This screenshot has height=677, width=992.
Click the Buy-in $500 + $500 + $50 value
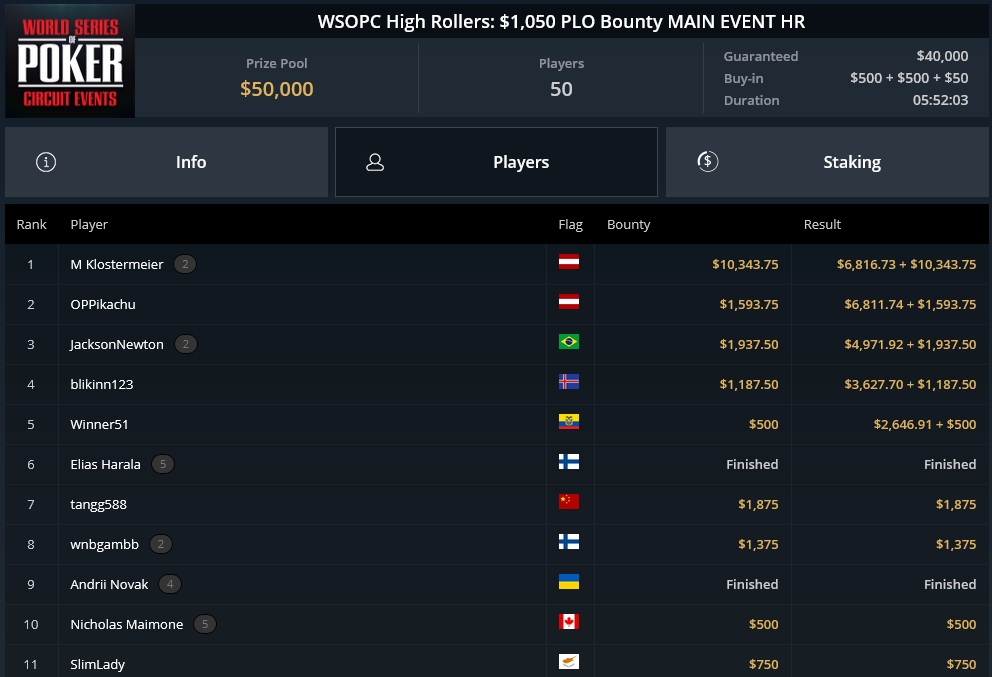(909, 78)
